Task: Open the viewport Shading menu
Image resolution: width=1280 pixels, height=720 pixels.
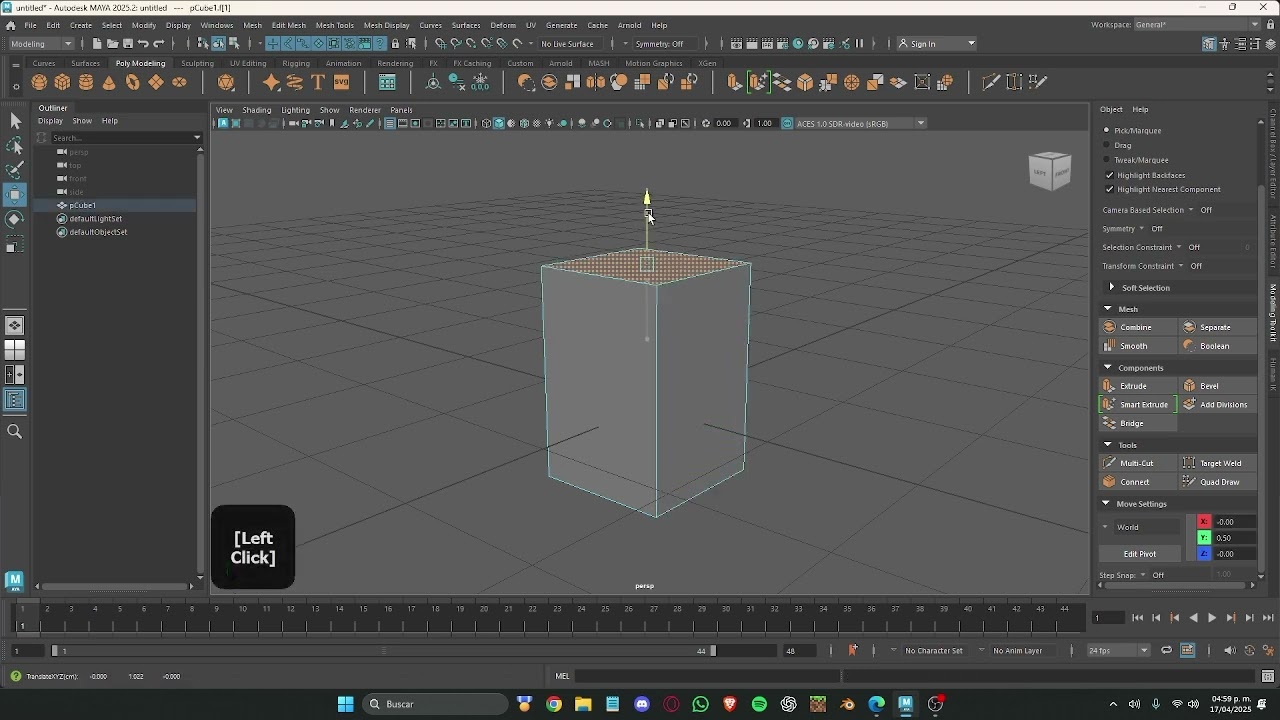Action: tap(256, 110)
